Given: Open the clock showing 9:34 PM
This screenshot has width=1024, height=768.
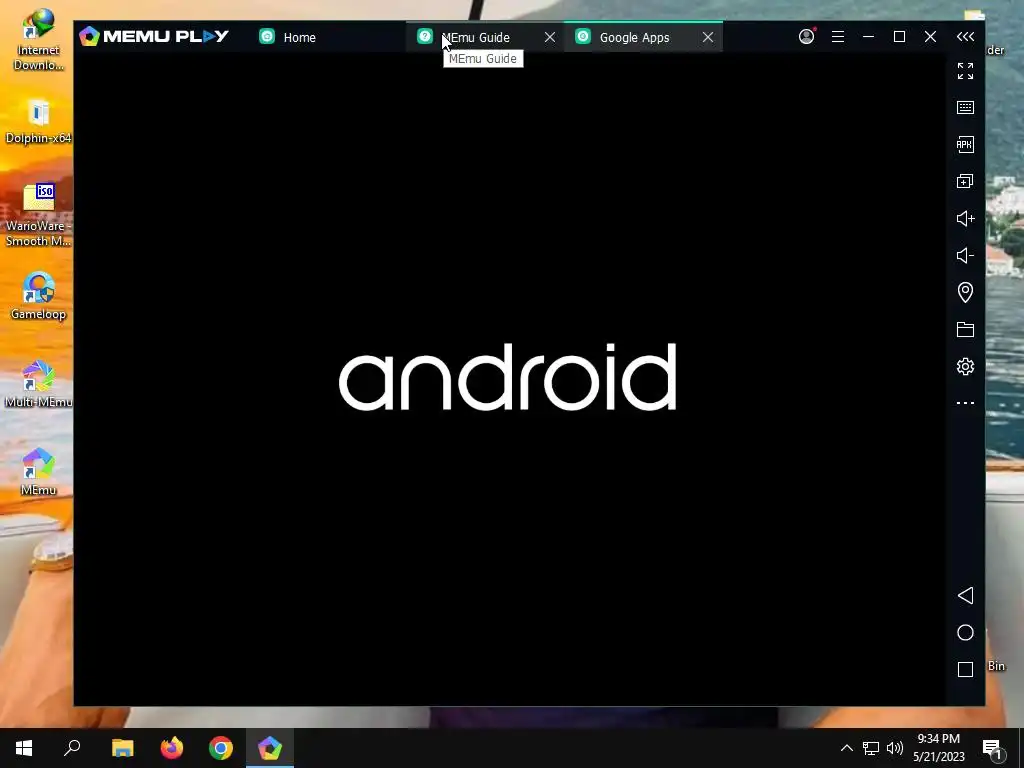Looking at the screenshot, I should 938,748.
